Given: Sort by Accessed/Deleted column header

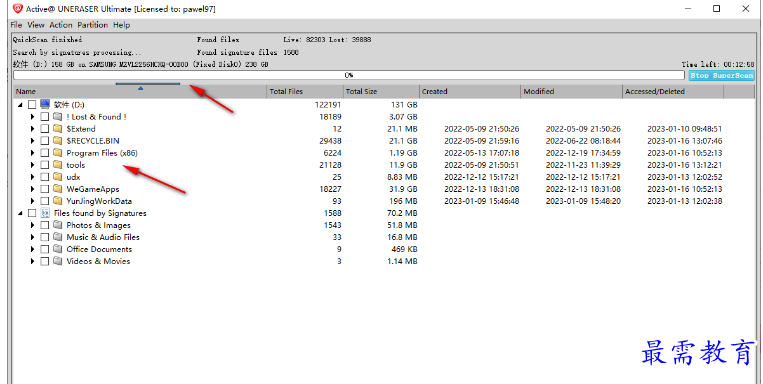Looking at the screenshot, I should 673,91.
